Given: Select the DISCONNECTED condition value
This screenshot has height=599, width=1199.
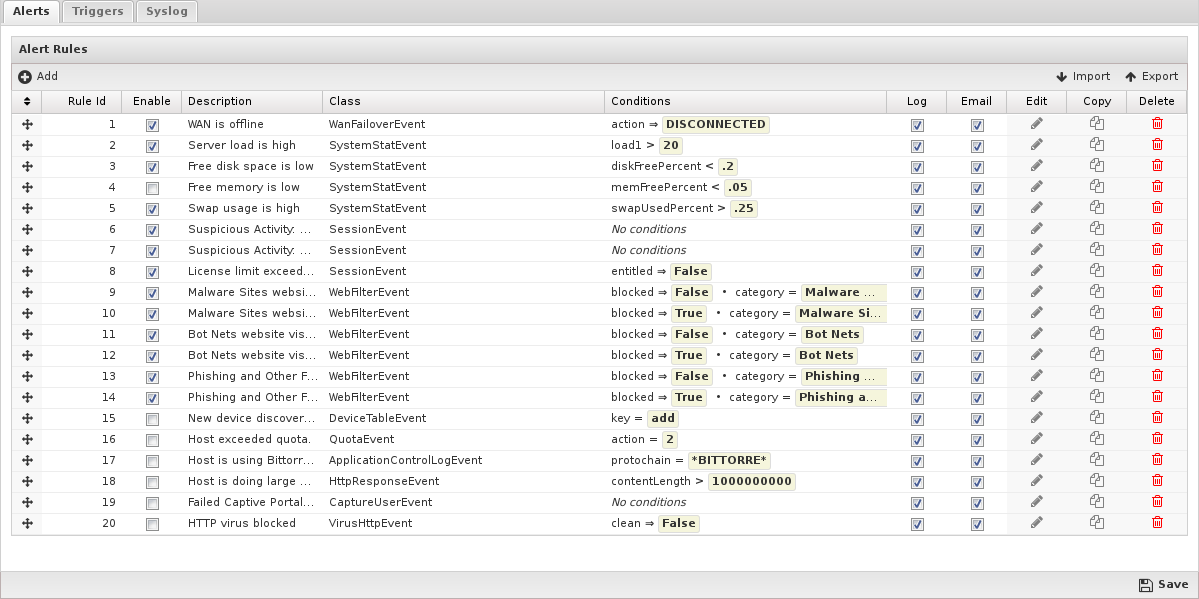Looking at the screenshot, I should (716, 124).
